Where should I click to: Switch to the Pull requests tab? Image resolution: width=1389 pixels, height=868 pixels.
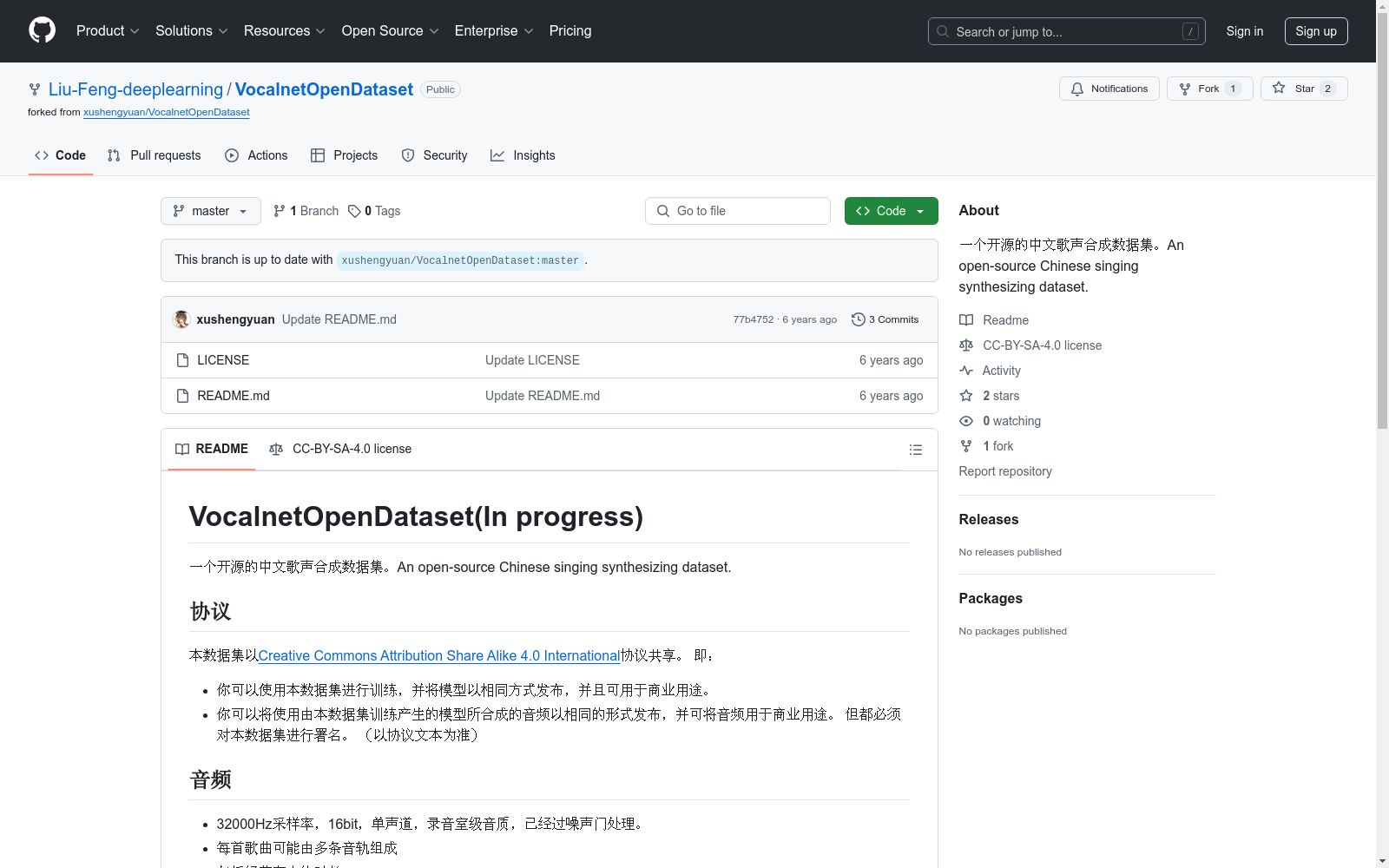pyautogui.click(x=154, y=155)
